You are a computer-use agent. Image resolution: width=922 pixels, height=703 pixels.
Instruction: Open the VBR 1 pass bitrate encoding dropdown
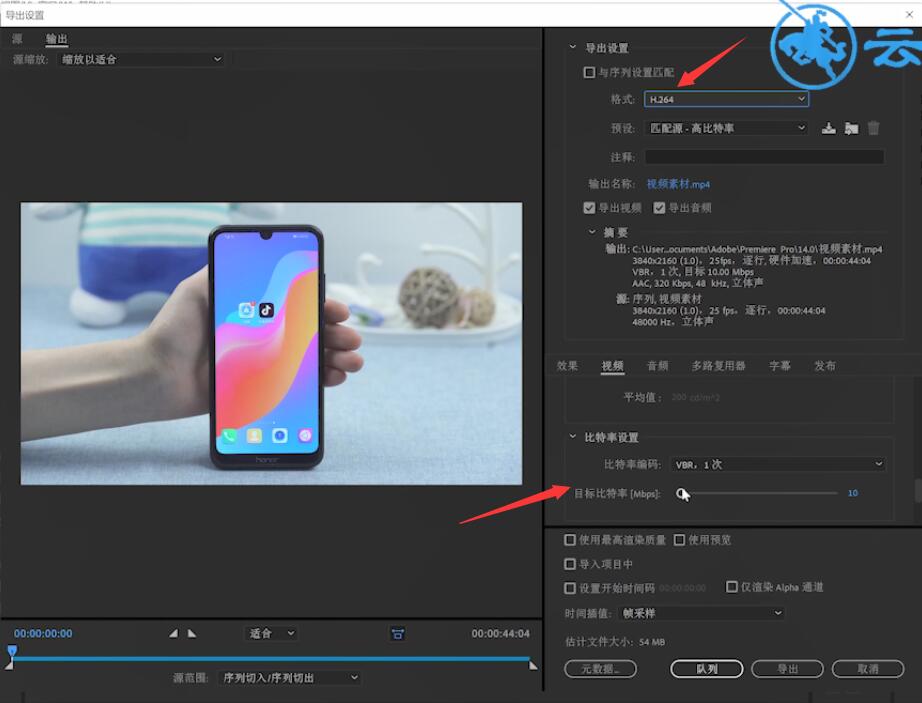tap(778, 464)
